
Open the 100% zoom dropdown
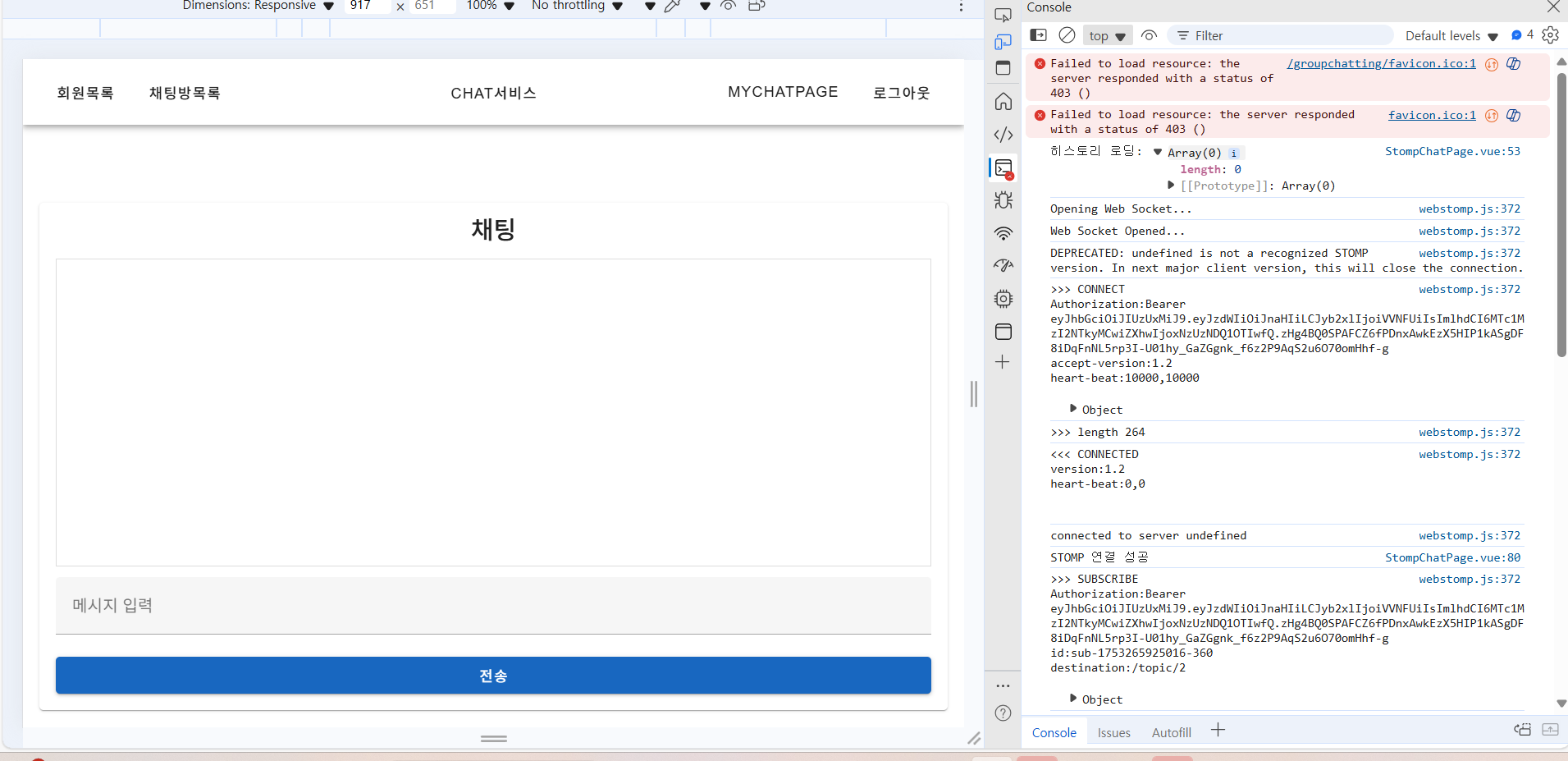[490, 6]
